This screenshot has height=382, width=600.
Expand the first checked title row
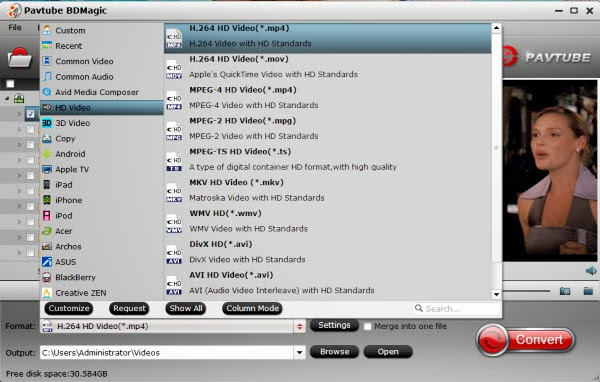[x=19, y=114]
